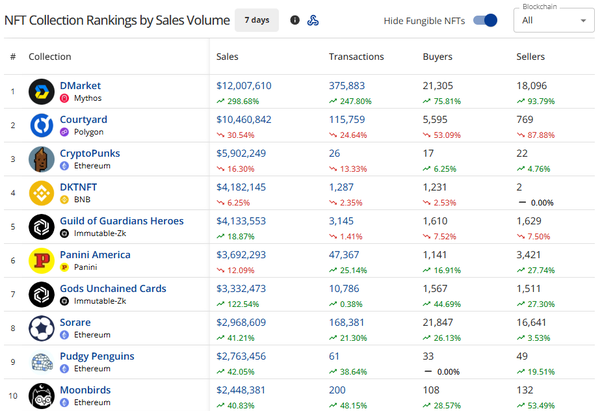Click the Courtyard collection logo icon
Viewport: 600px width, 411px height.
tap(41, 125)
